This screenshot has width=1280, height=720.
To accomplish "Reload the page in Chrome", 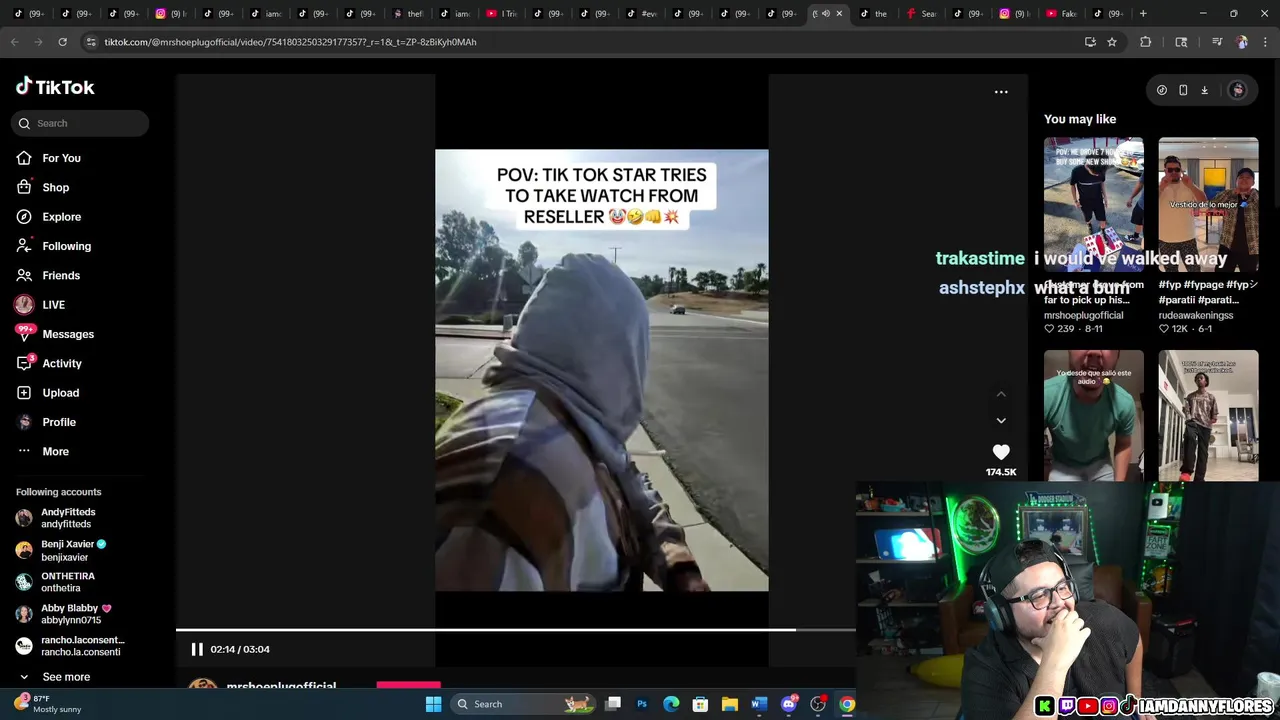I will coord(62,42).
